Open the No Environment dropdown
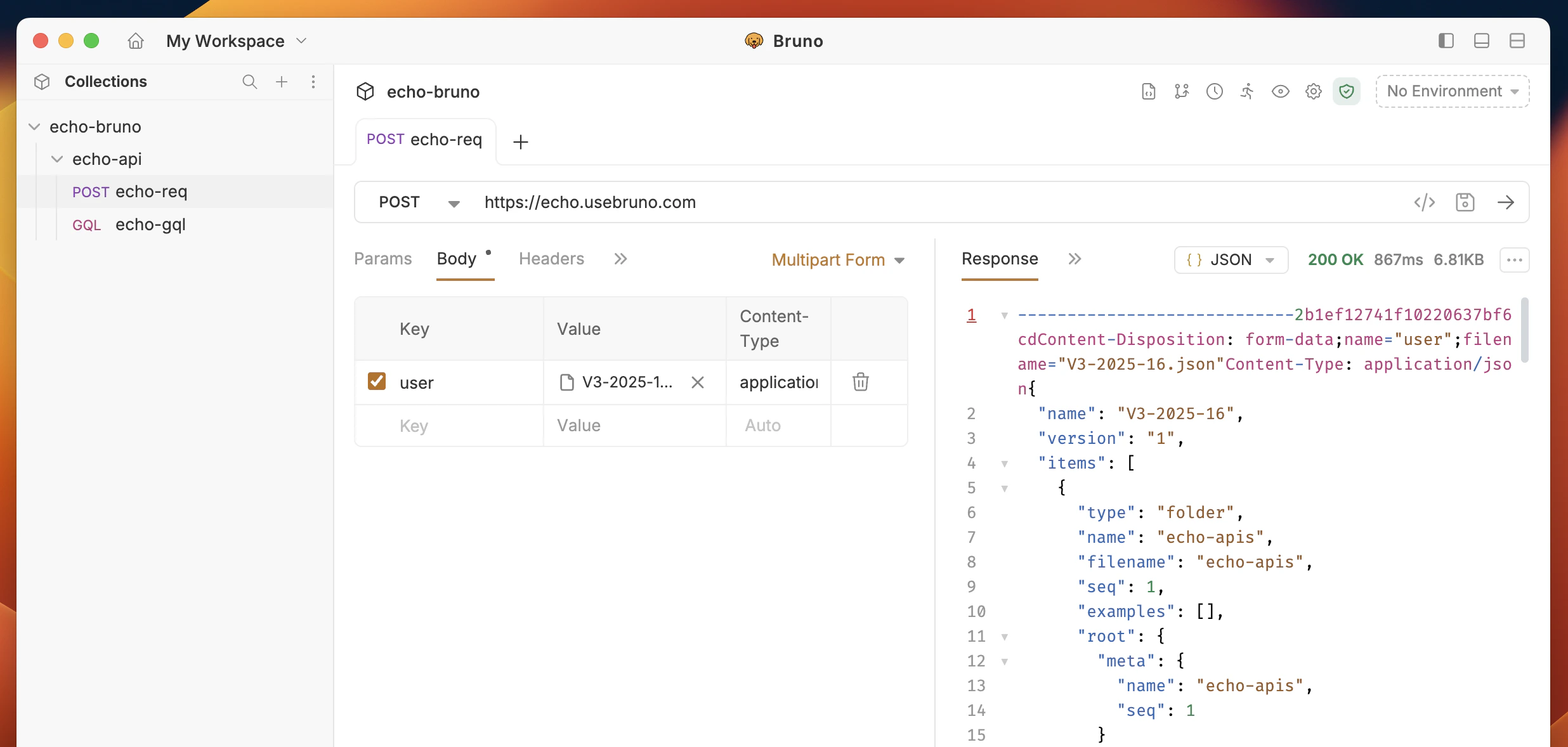The width and height of the screenshot is (1568, 747). click(x=1452, y=91)
